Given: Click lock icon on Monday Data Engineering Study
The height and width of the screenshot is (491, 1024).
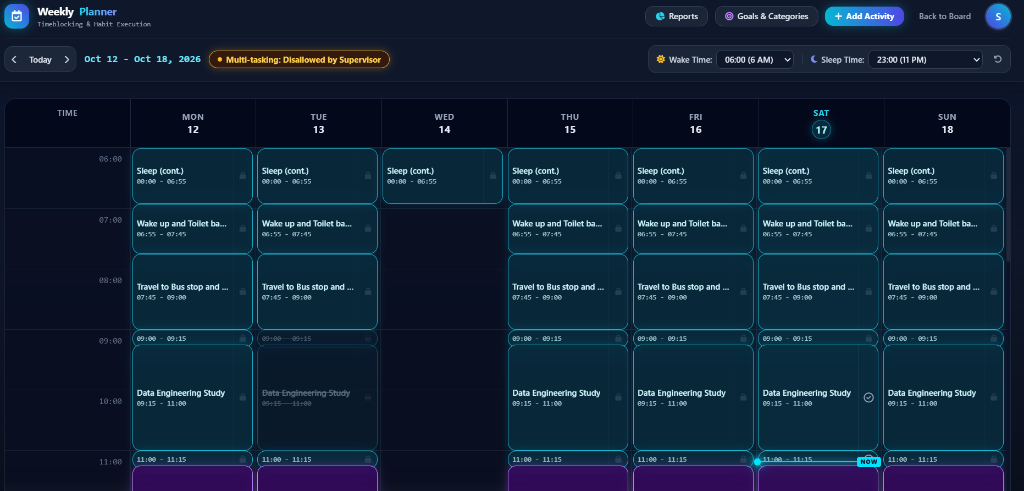Looking at the screenshot, I should [242, 398].
